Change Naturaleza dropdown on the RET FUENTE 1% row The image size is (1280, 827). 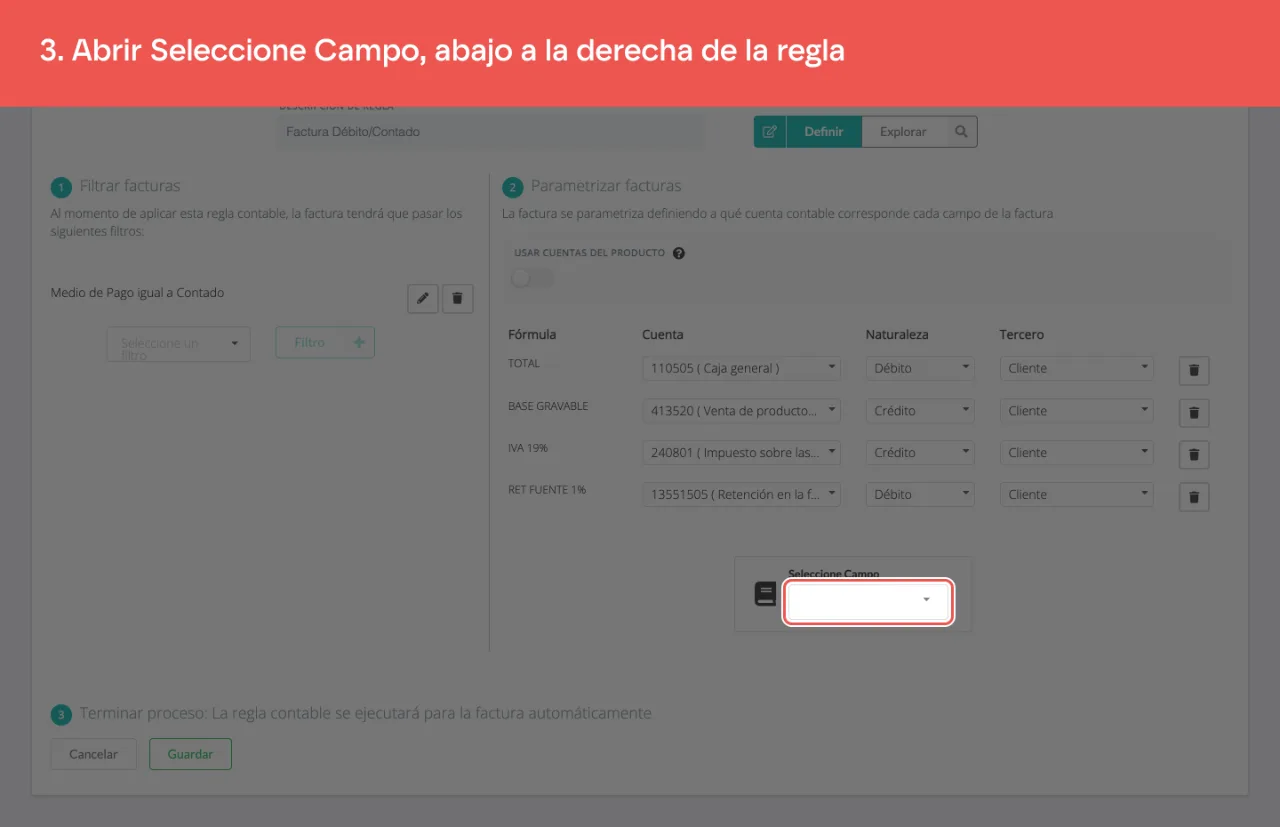(920, 494)
